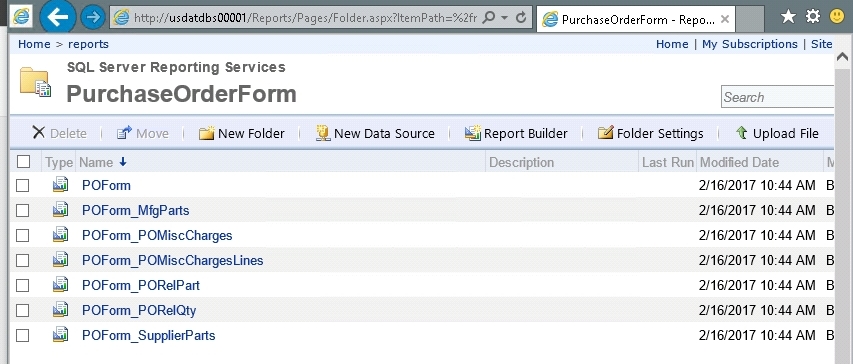The height and width of the screenshot is (364, 853).
Task: Click the browser address URL field
Action: (305, 18)
